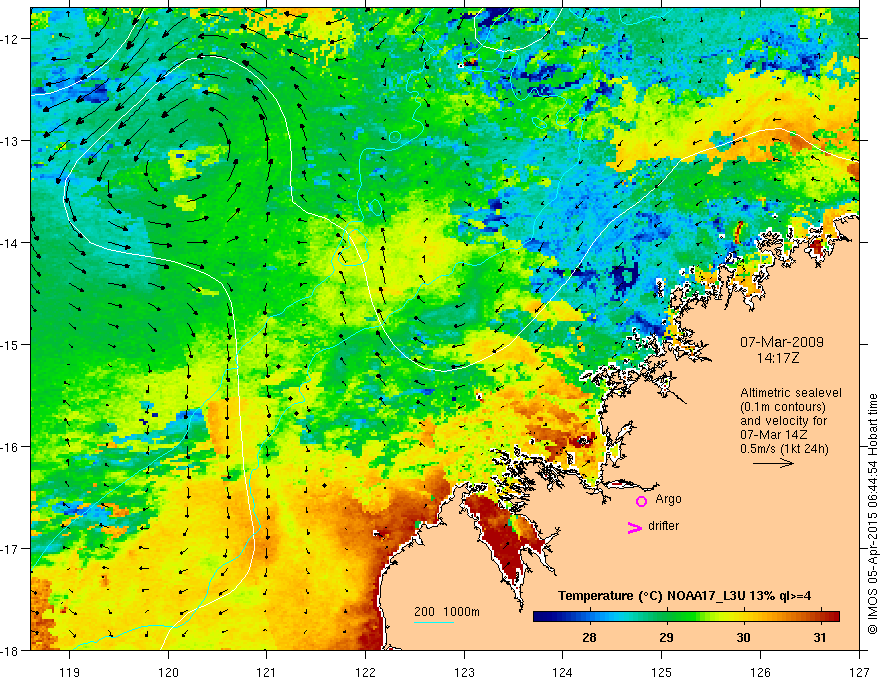Click the 'Altimetric sealevel' legend text

coord(791,393)
